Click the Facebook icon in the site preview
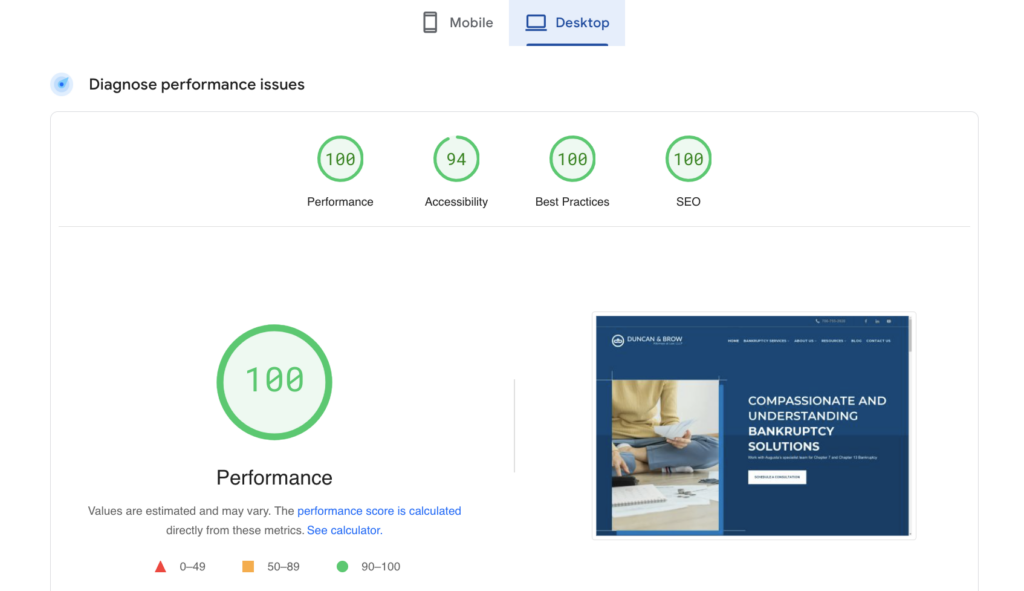 [866, 321]
